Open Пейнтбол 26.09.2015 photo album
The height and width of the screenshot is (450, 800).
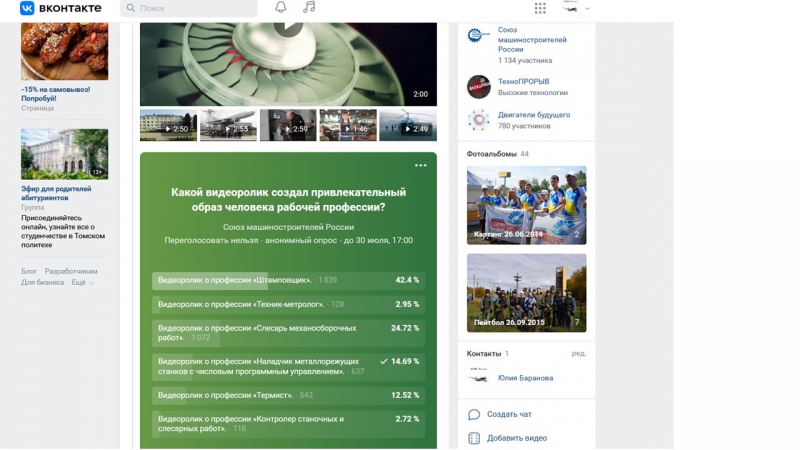tap(527, 293)
